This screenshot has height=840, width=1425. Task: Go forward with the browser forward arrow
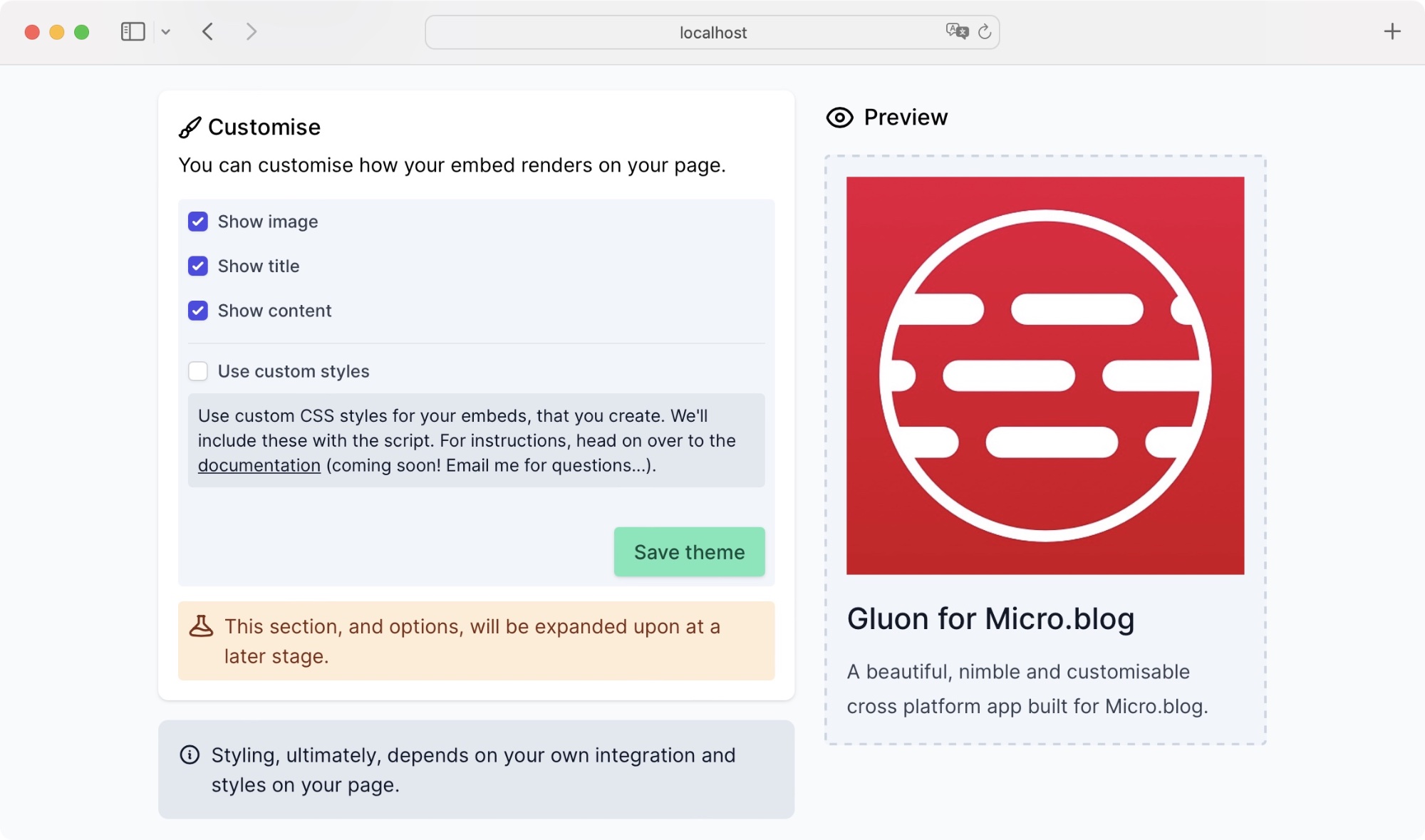click(x=251, y=32)
